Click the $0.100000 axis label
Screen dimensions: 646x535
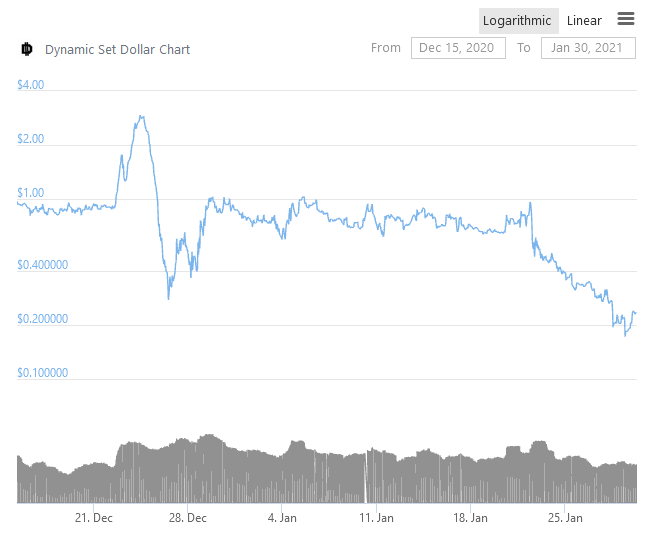(x=43, y=373)
